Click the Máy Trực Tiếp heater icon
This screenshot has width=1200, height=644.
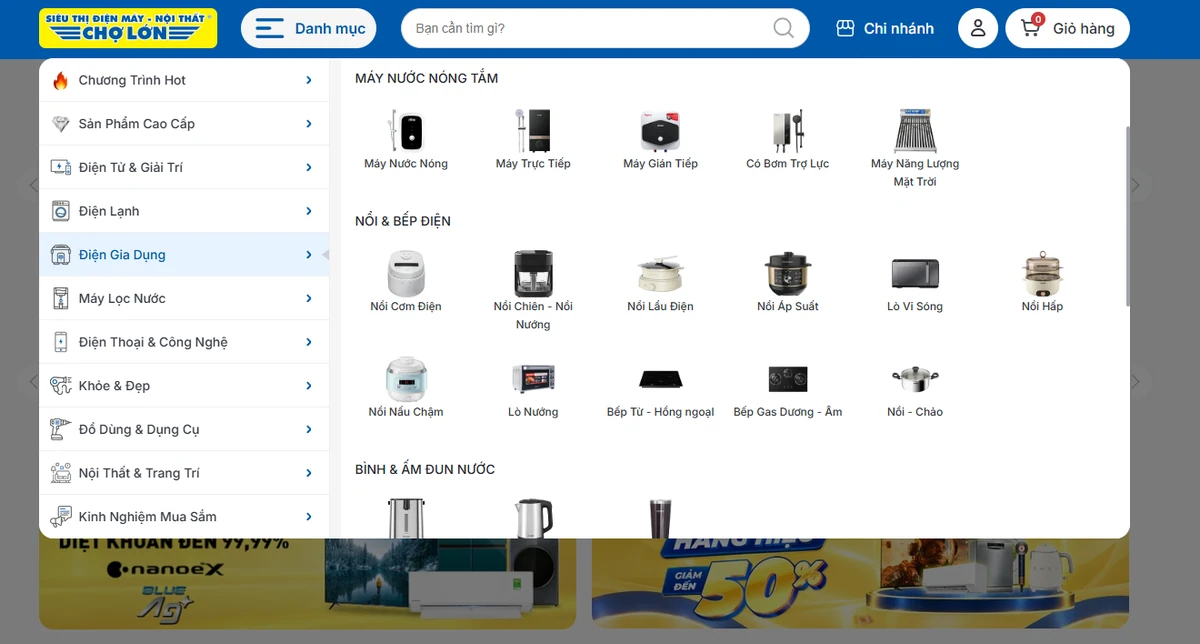click(x=533, y=130)
